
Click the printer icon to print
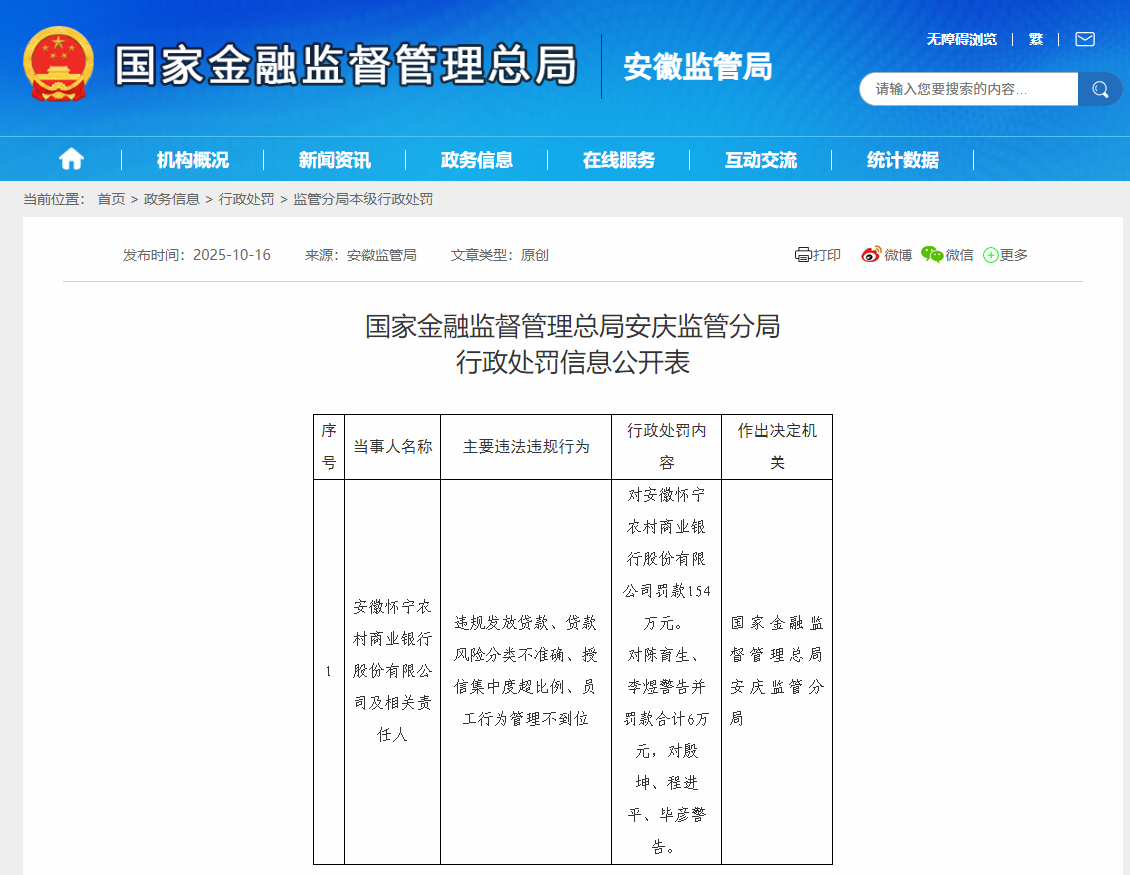(803, 255)
